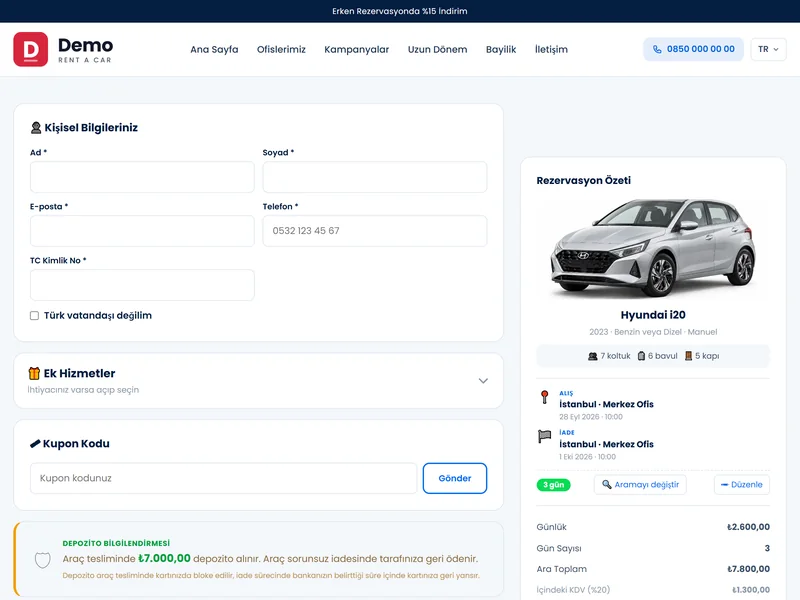Focus the Telefon input field
800x600 pixels.
(x=374, y=231)
